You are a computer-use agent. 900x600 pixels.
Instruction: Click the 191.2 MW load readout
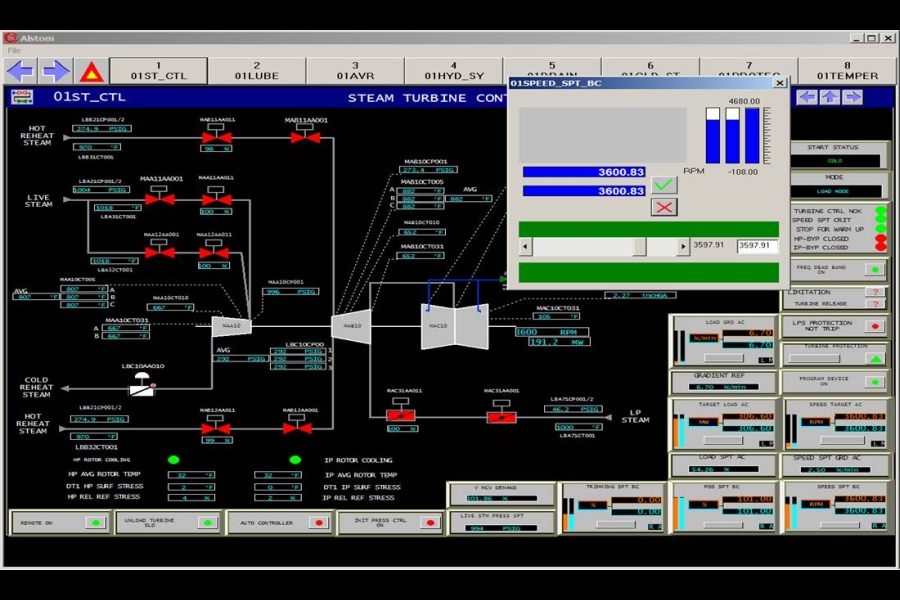(559, 342)
